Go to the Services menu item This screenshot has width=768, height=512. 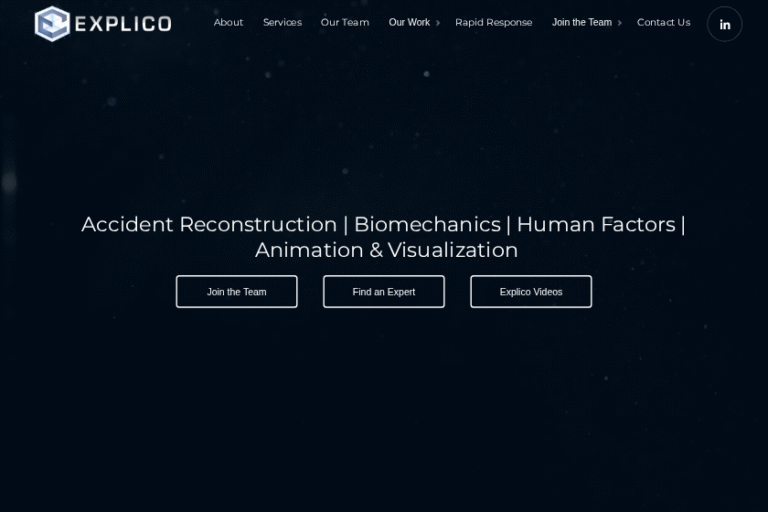(x=282, y=22)
